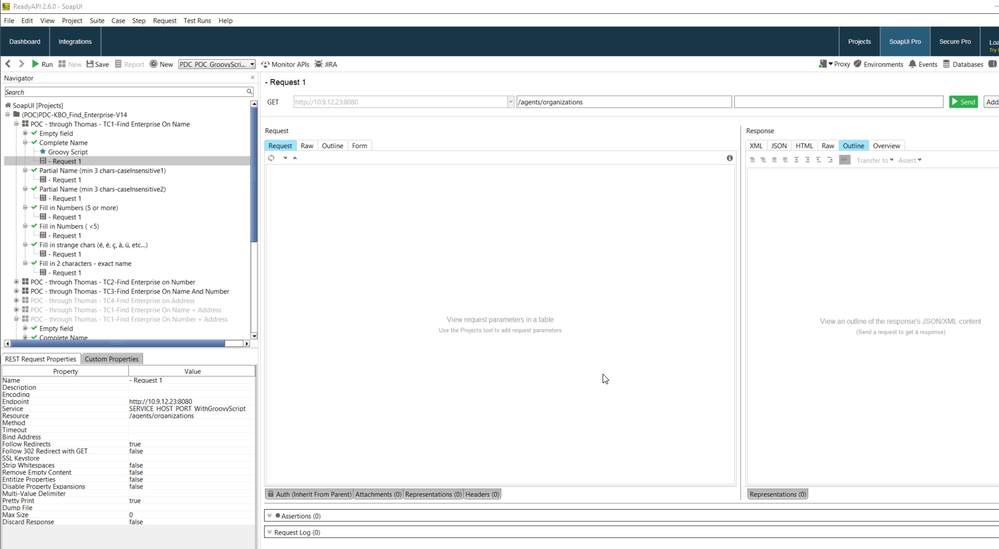
Task: Click the Groovy Script star icon
Action: click(43, 152)
